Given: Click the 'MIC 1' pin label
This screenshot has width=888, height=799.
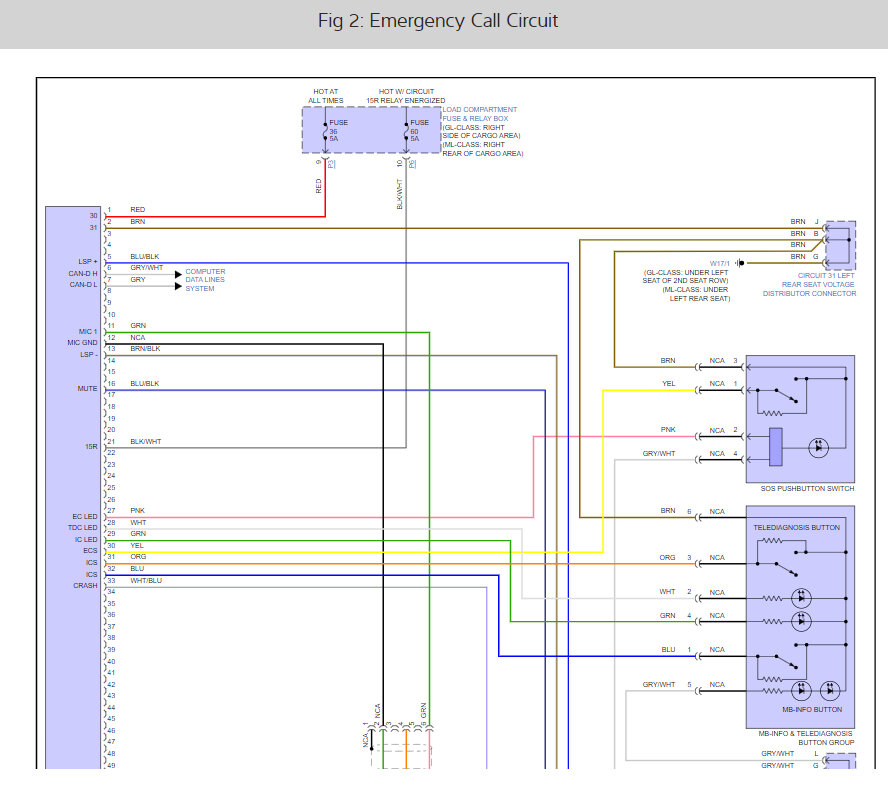Looking at the screenshot, I should tap(88, 331).
